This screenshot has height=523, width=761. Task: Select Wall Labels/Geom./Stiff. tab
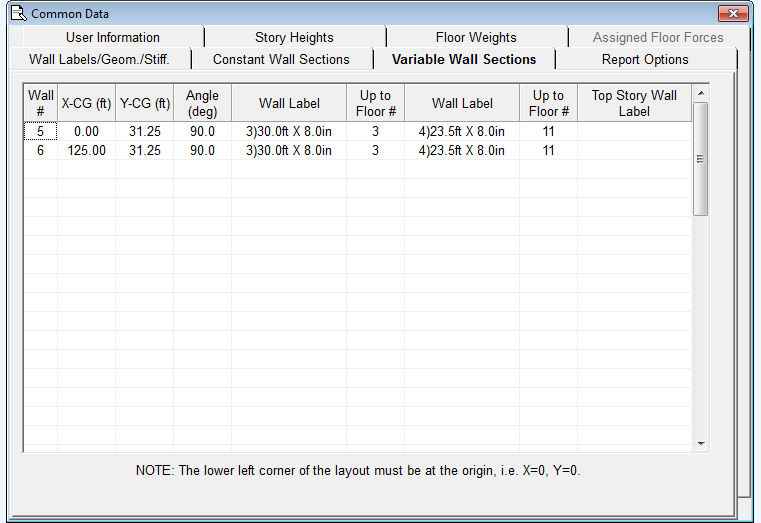[99, 60]
